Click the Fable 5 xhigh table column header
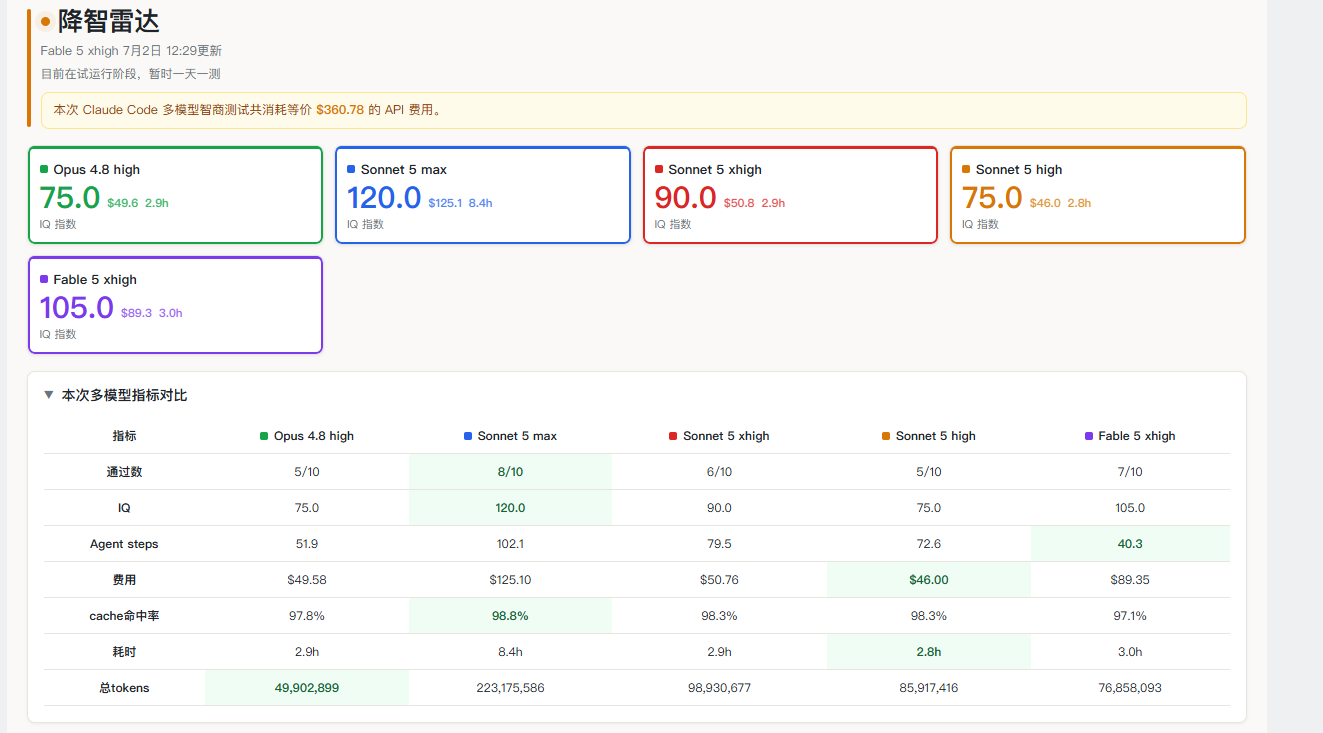Screen dimensions: 1323x733 point(1130,436)
